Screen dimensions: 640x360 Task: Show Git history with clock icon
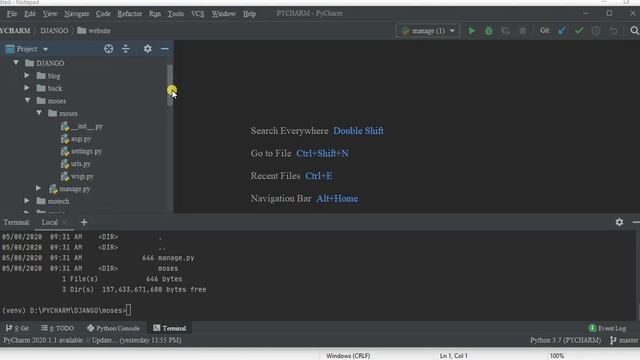(596, 31)
